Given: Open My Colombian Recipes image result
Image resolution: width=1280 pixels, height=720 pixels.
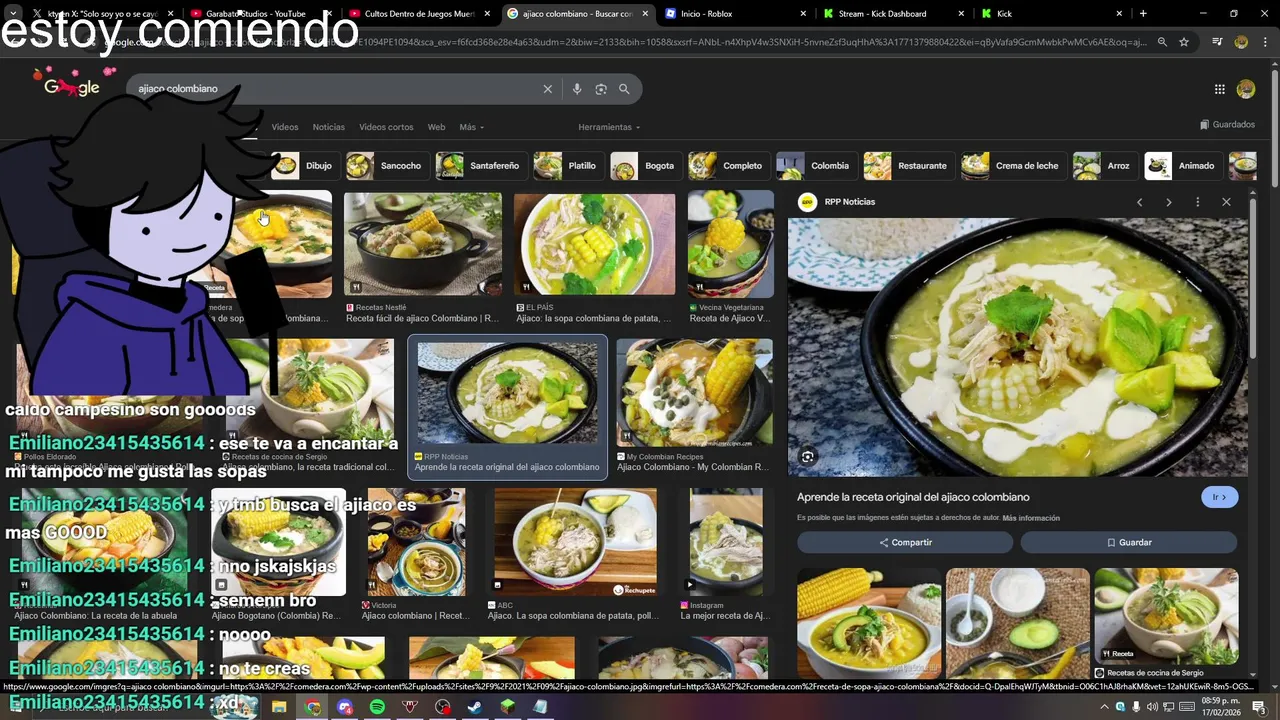Looking at the screenshot, I should (x=694, y=392).
